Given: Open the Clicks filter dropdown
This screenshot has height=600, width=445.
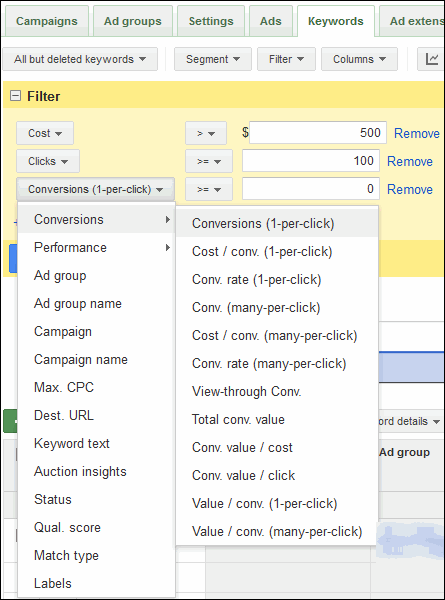Looking at the screenshot, I should tap(48, 161).
